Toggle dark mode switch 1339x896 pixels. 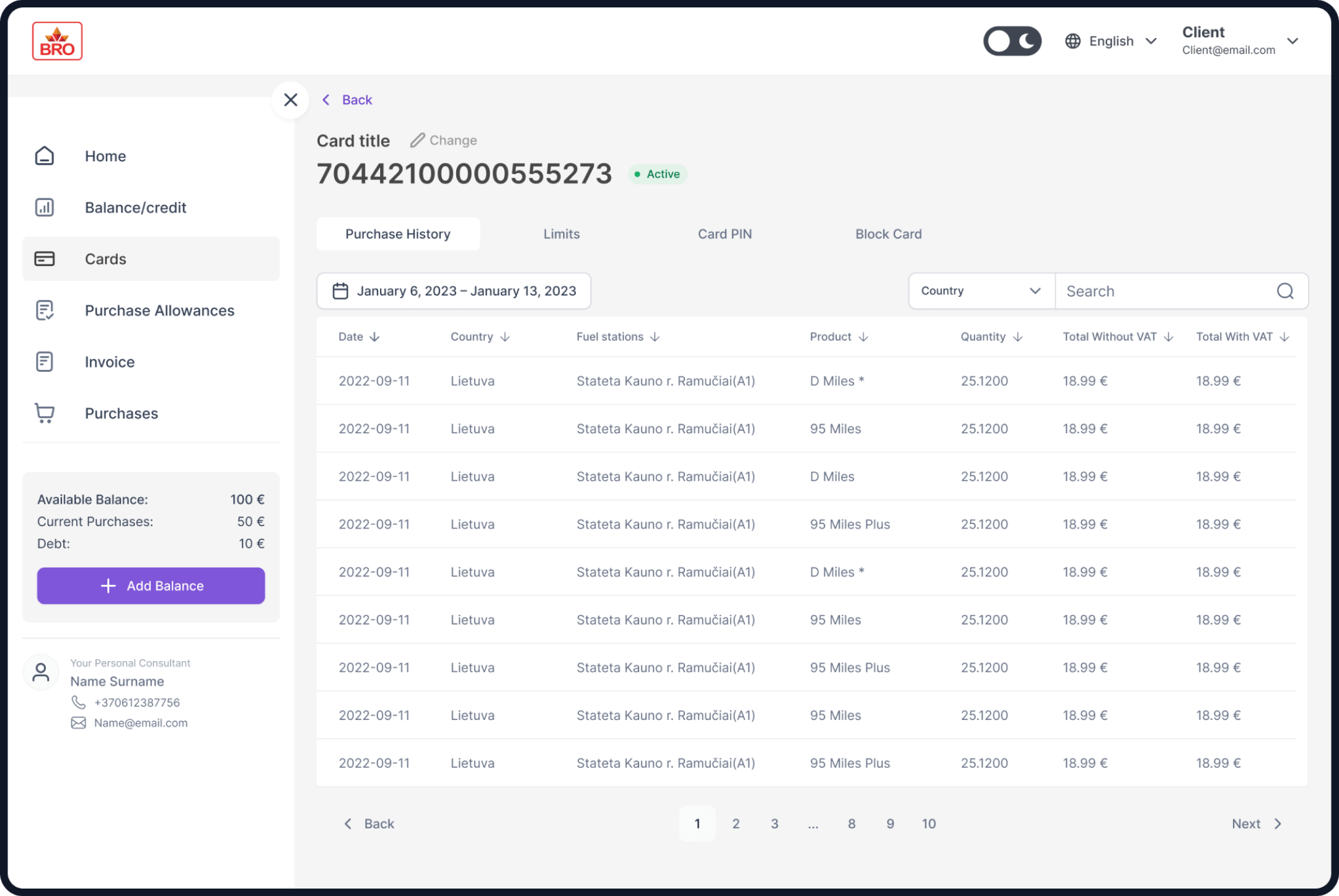(1012, 41)
